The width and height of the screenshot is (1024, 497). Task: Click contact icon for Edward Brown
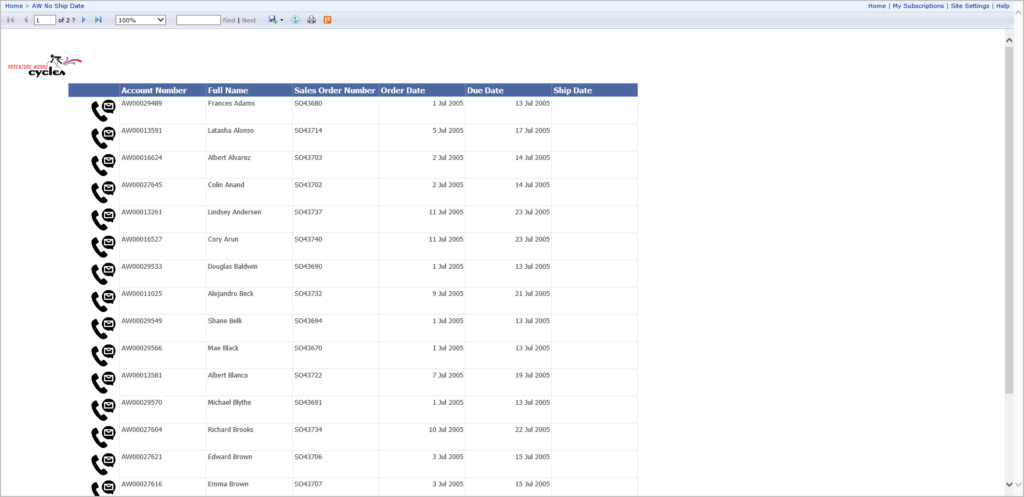[103, 464]
